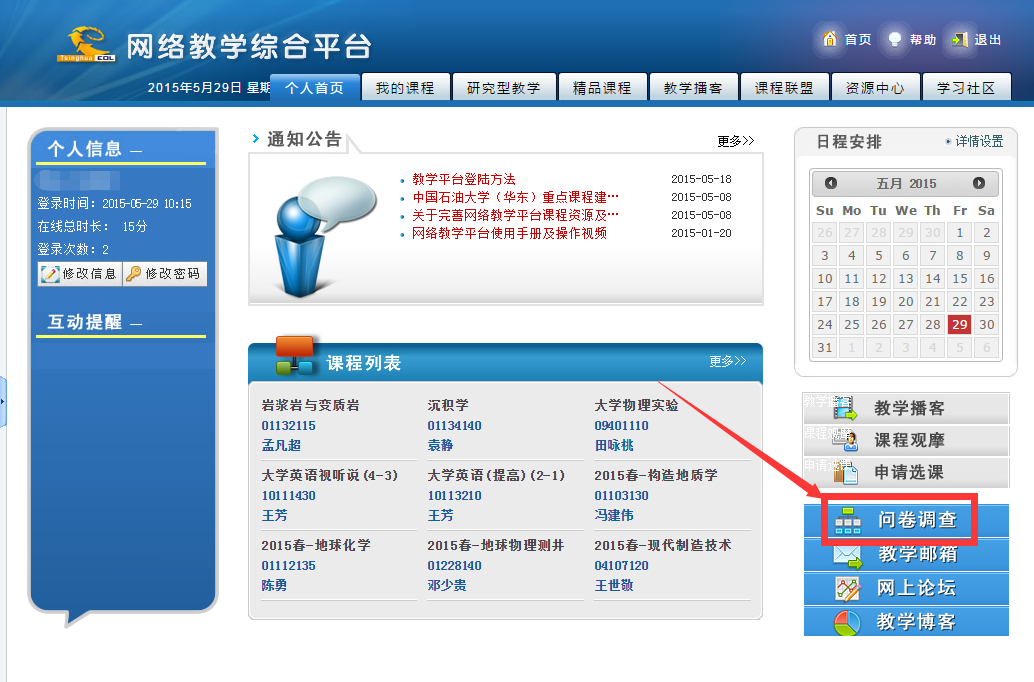Go to previous month in calendar
The width and height of the screenshot is (1034, 682).
point(831,183)
